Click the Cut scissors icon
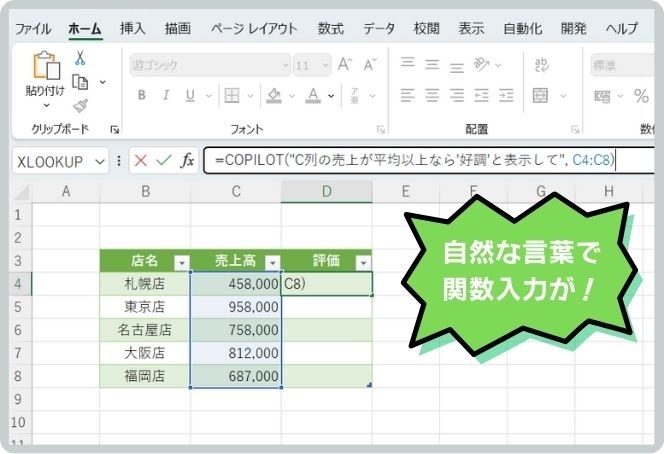Viewport: 664px width, 454px height. point(80,59)
